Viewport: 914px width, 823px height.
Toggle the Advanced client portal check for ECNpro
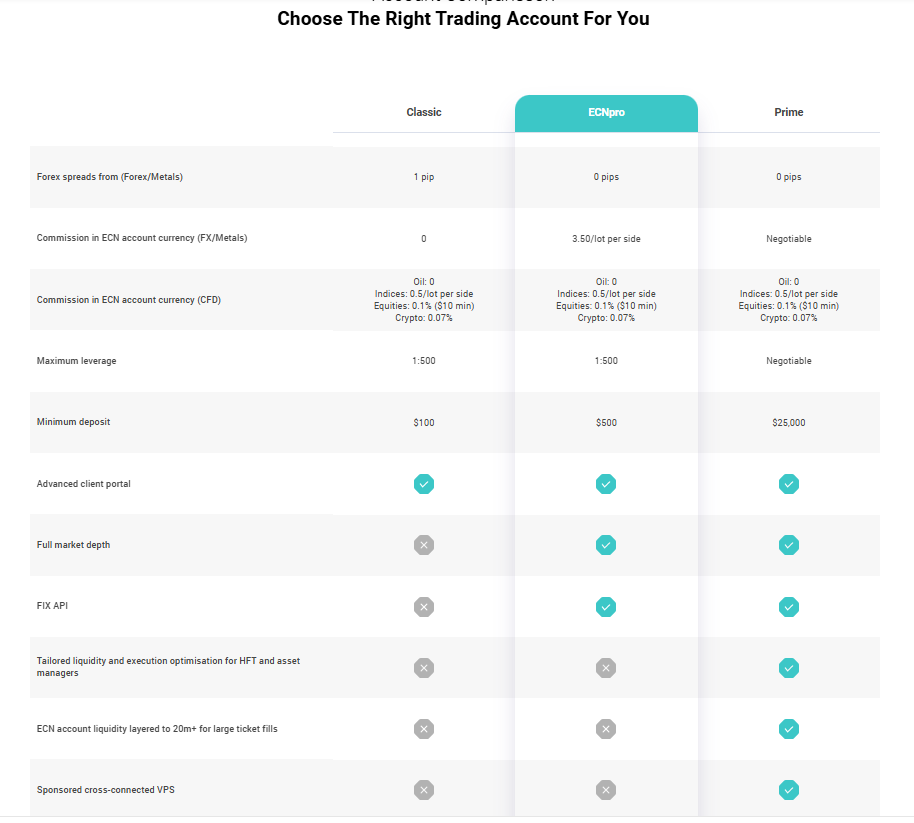(x=606, y=484)
